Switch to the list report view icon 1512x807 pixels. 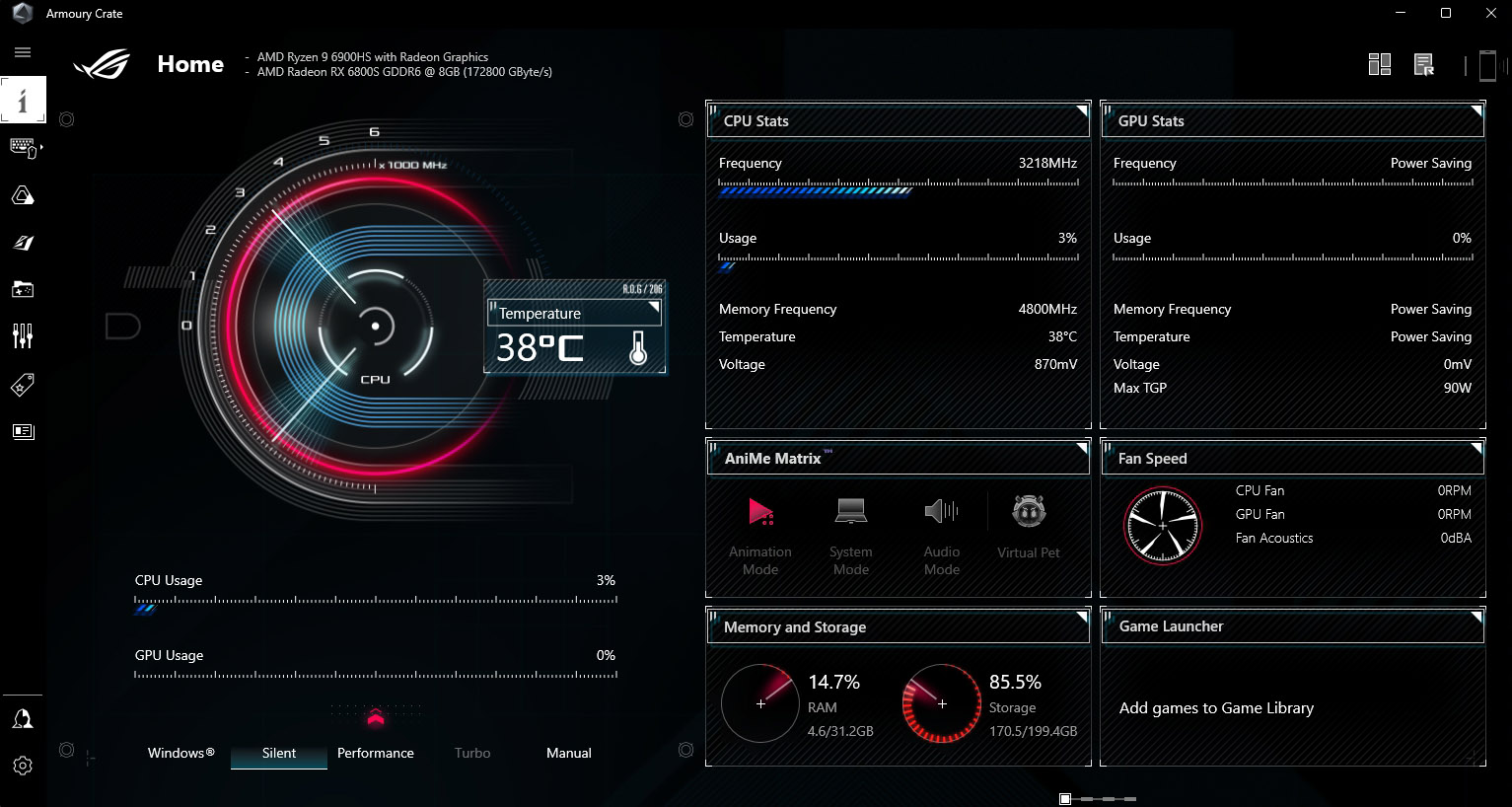[1423, 65]
